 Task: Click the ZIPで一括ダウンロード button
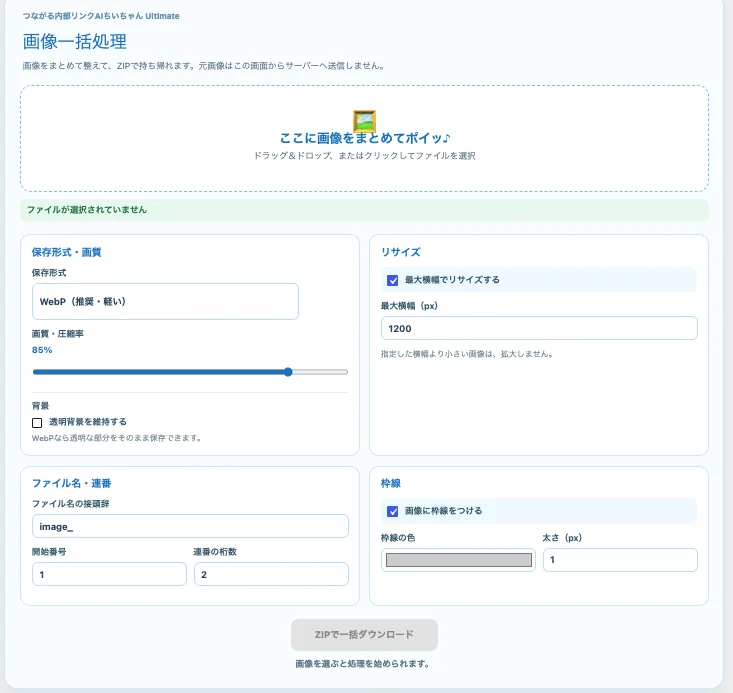tap(364, 635)
